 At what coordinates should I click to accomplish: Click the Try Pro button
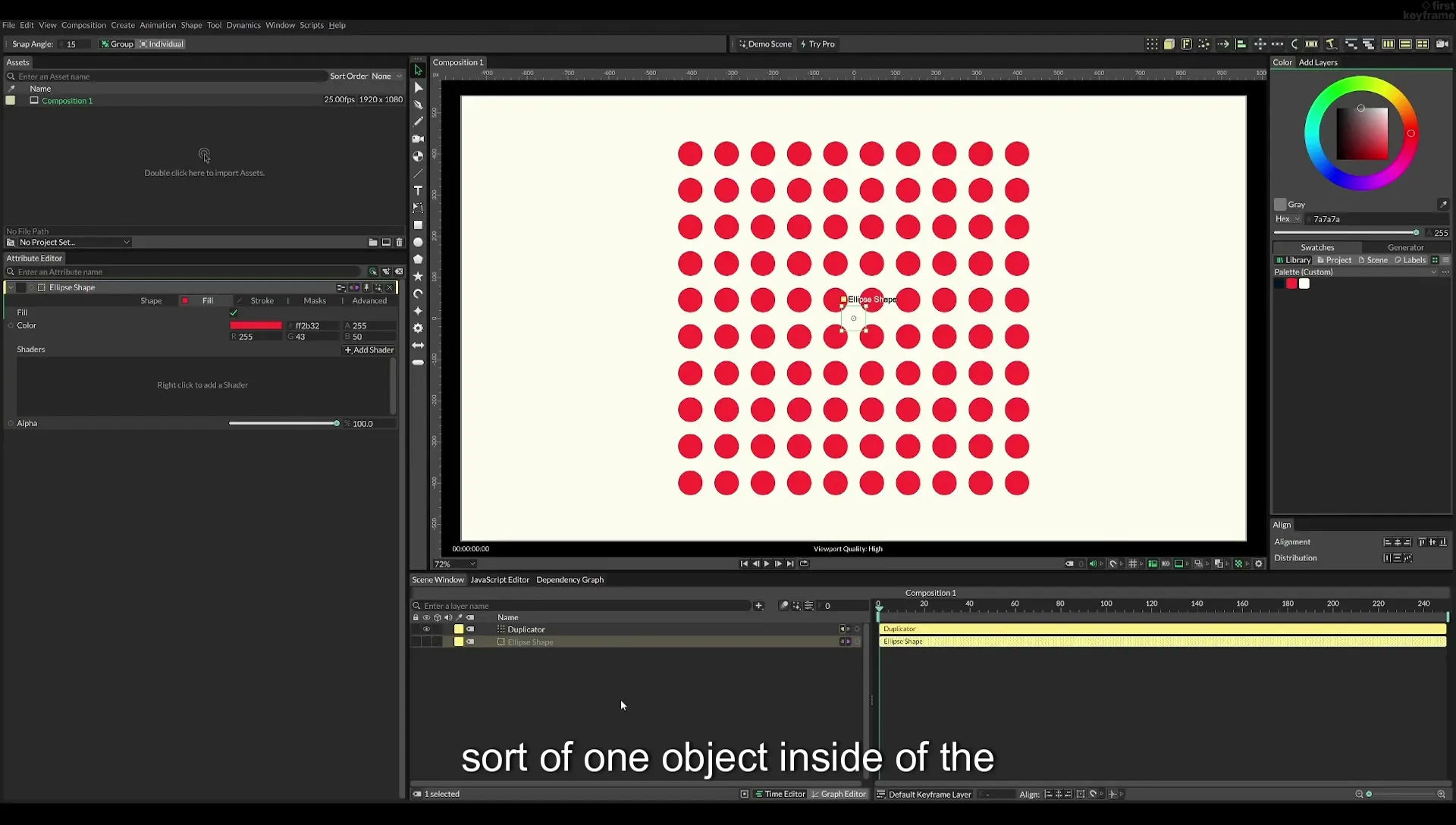click(x=817, y=44)
